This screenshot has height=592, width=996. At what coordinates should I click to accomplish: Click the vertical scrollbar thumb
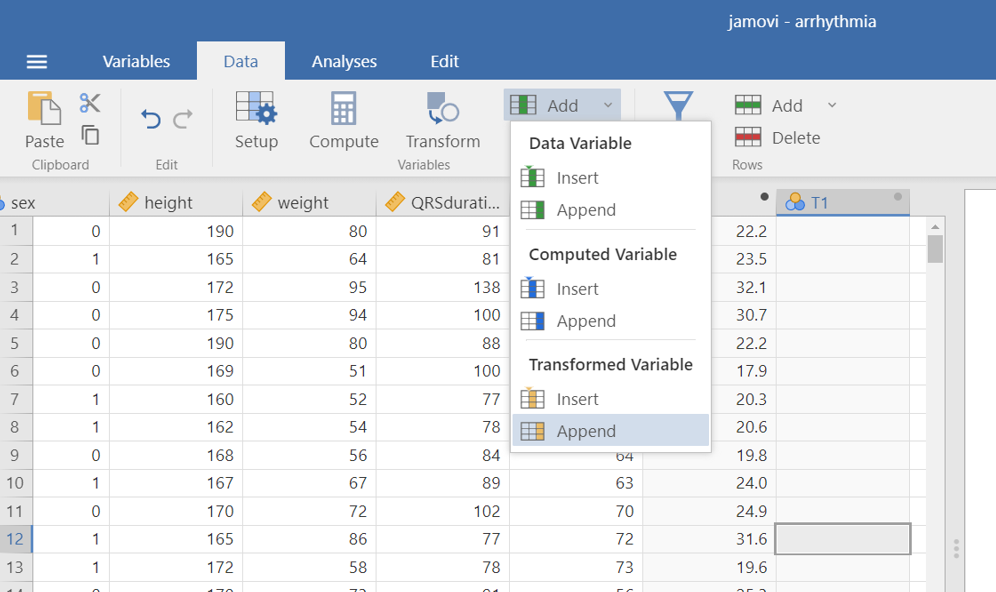[x=935, y=249]
